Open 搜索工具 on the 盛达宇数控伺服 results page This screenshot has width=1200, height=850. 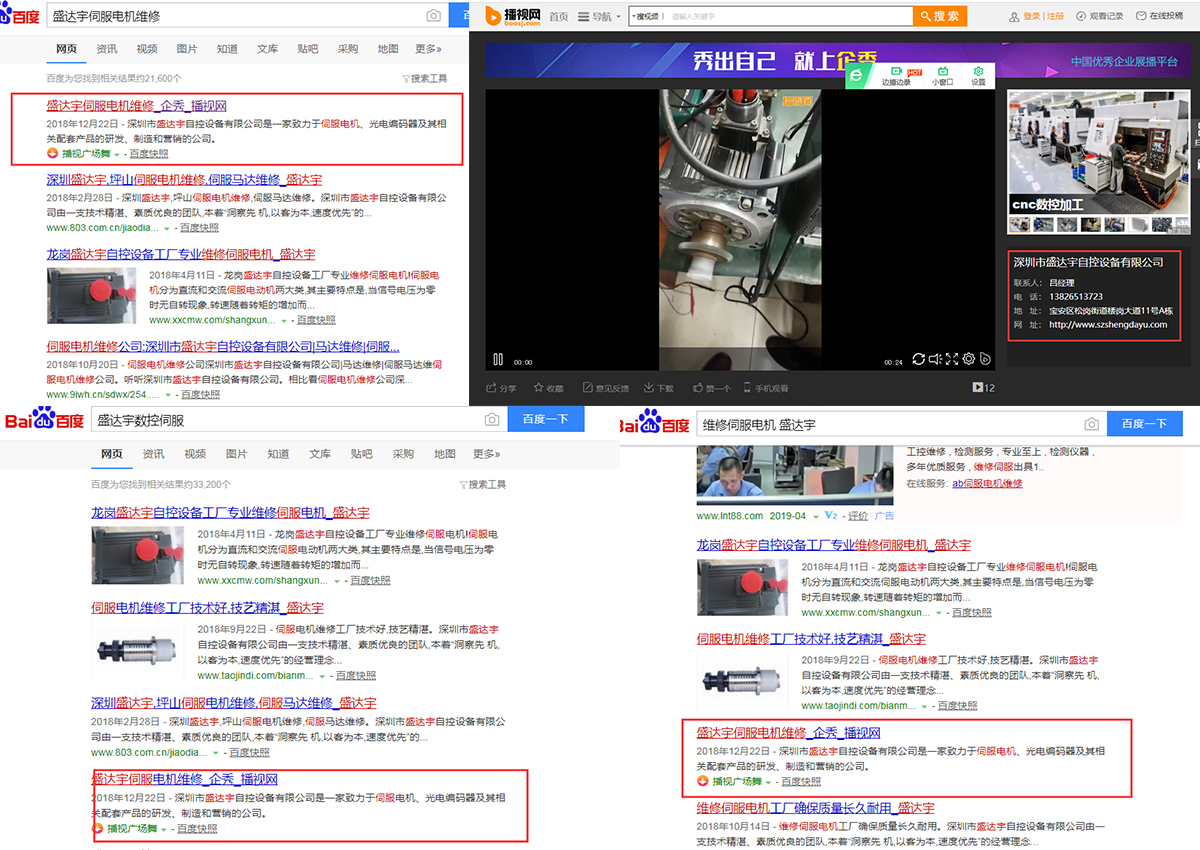tap(482, 485)
